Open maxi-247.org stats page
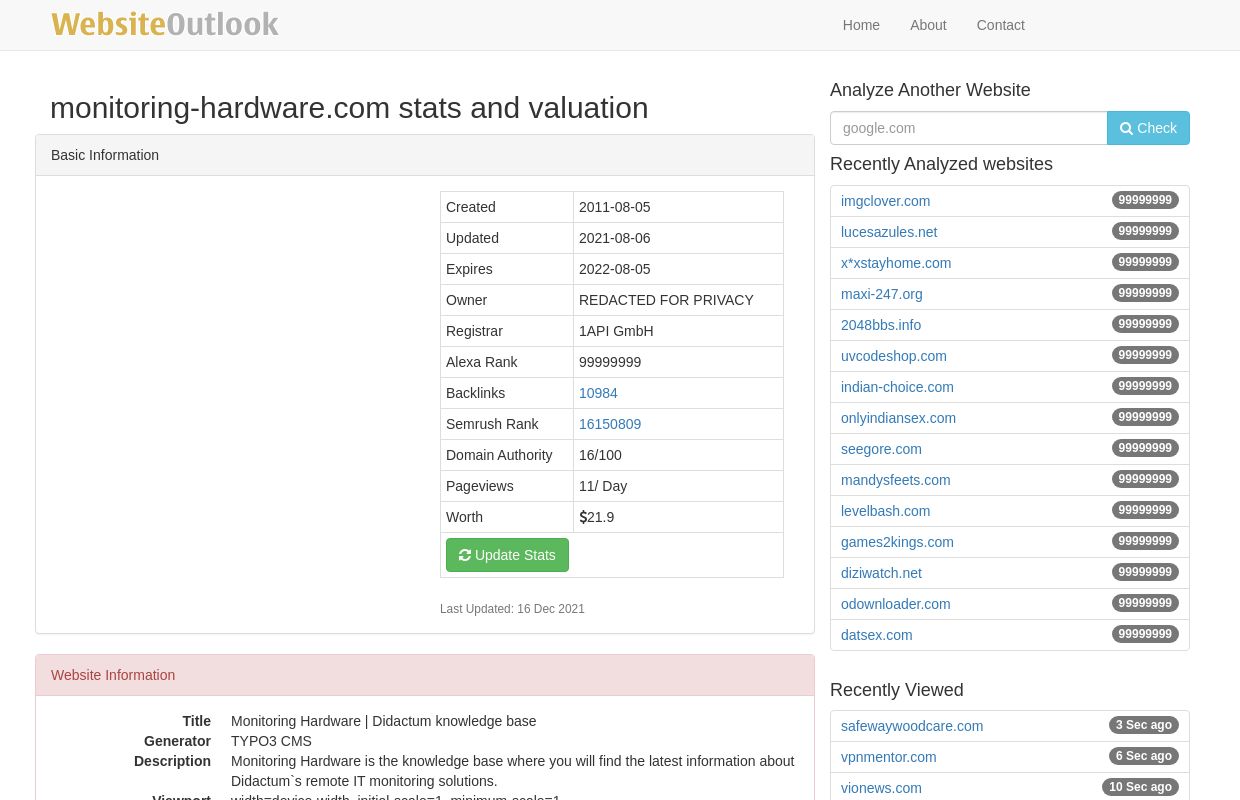 881,294
